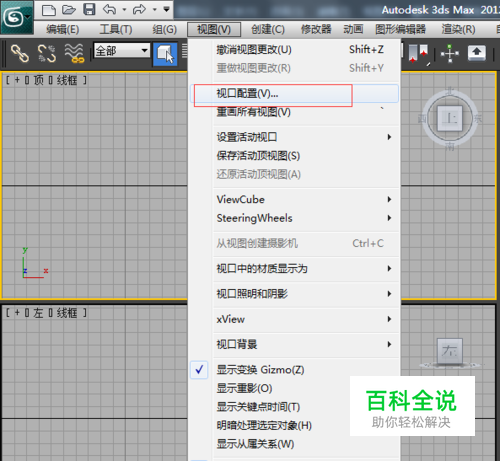This screenshot has width=500, height=461.
Task: Click the top viewport [+] label
Action: tap(17, 80)
